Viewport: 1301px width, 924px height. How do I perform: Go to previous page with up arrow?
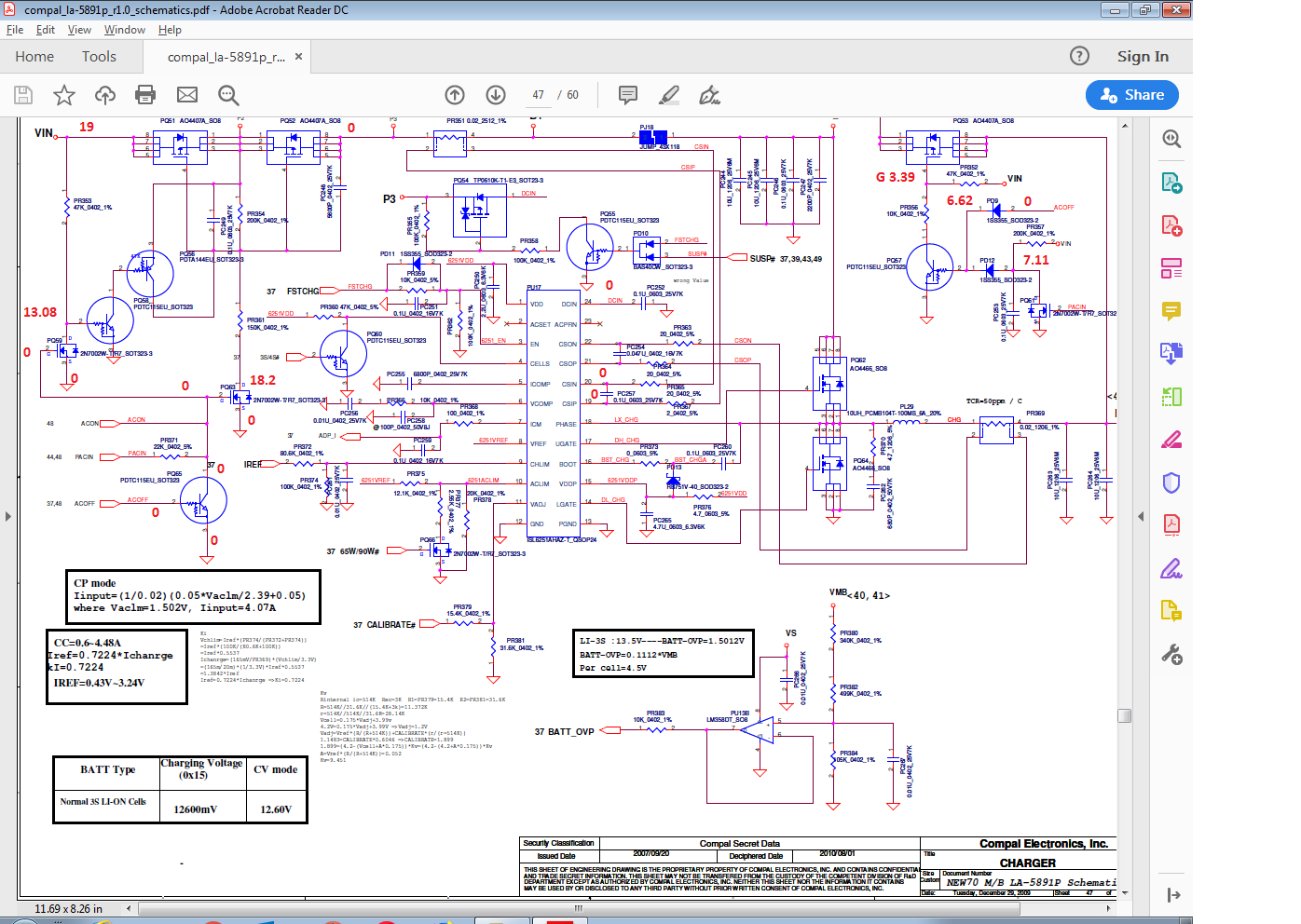click(x=455, y=95)
